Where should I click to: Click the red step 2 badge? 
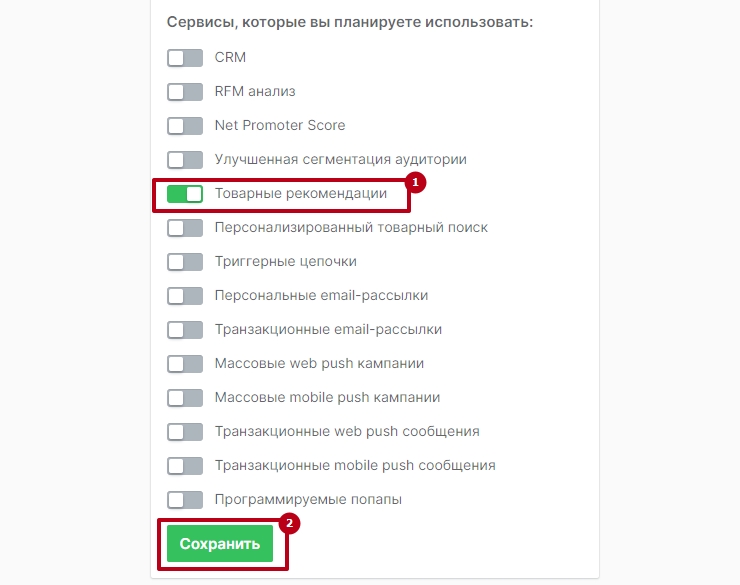[x=290, y=522]
